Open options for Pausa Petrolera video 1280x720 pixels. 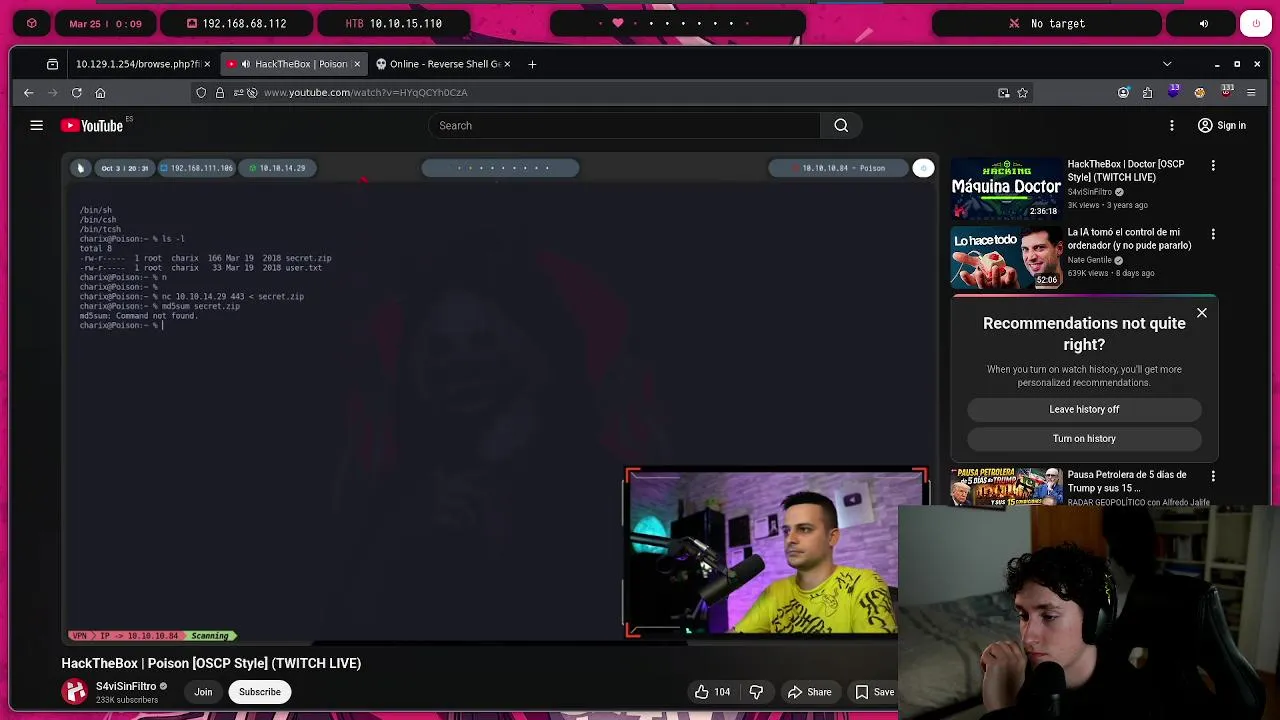[x=1213, y=476]
